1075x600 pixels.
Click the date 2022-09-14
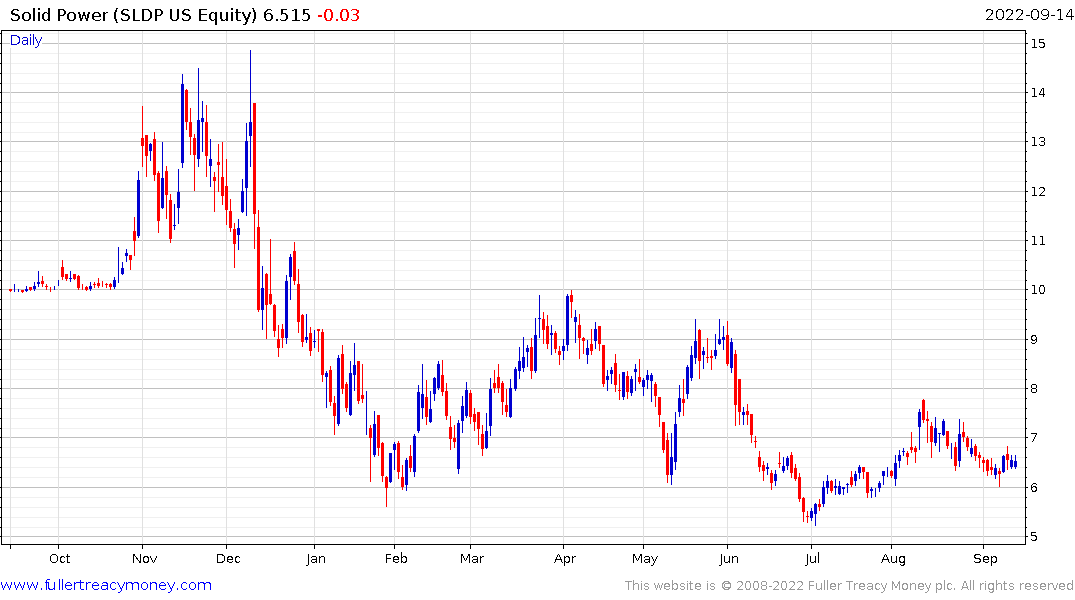point(1029,15)
